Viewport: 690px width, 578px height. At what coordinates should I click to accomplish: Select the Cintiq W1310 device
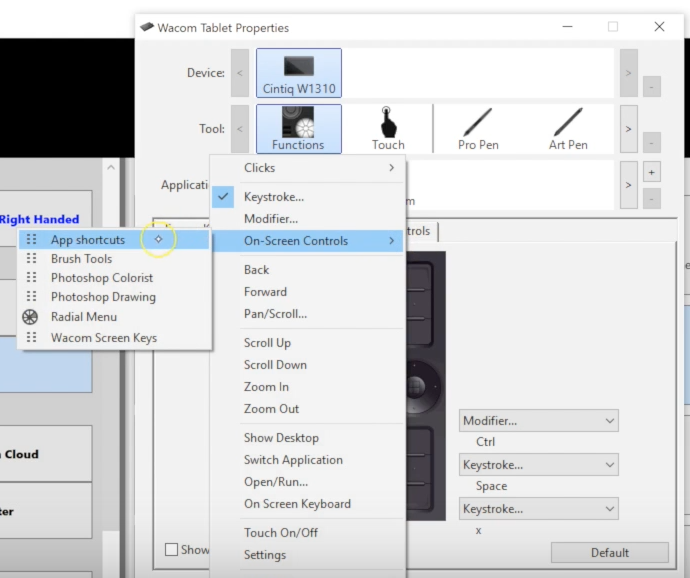click(x=298, y=73)
